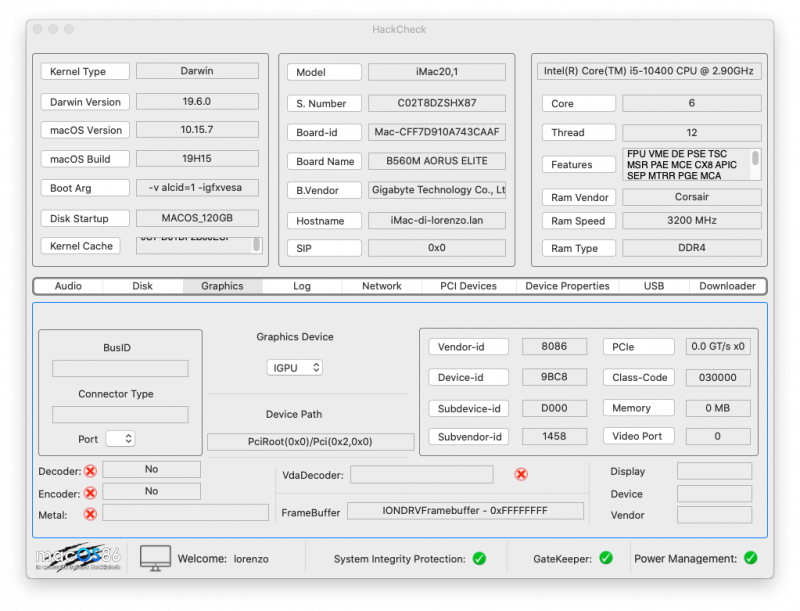Select the Graphics tab

point(222,286)
